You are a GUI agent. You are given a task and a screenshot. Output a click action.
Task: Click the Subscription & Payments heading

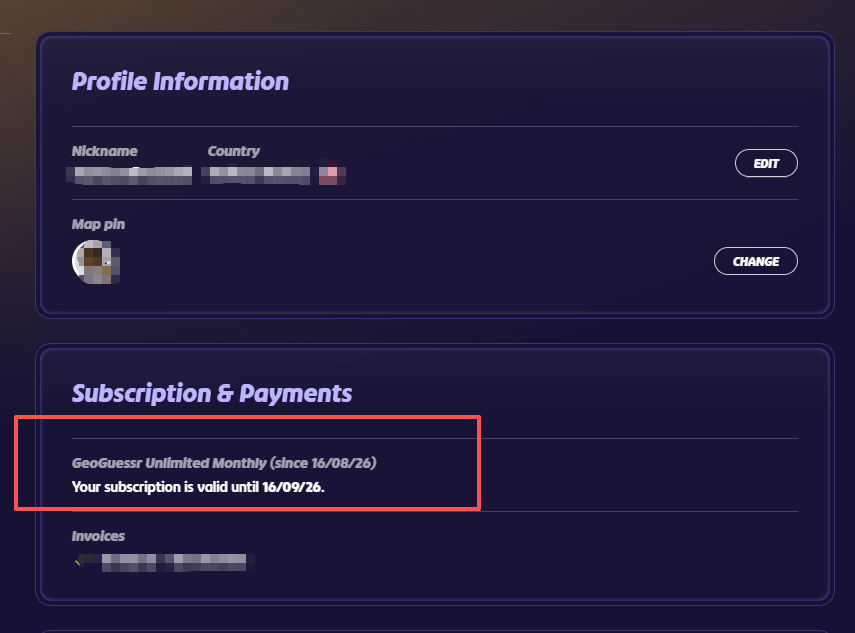point(212,393)
